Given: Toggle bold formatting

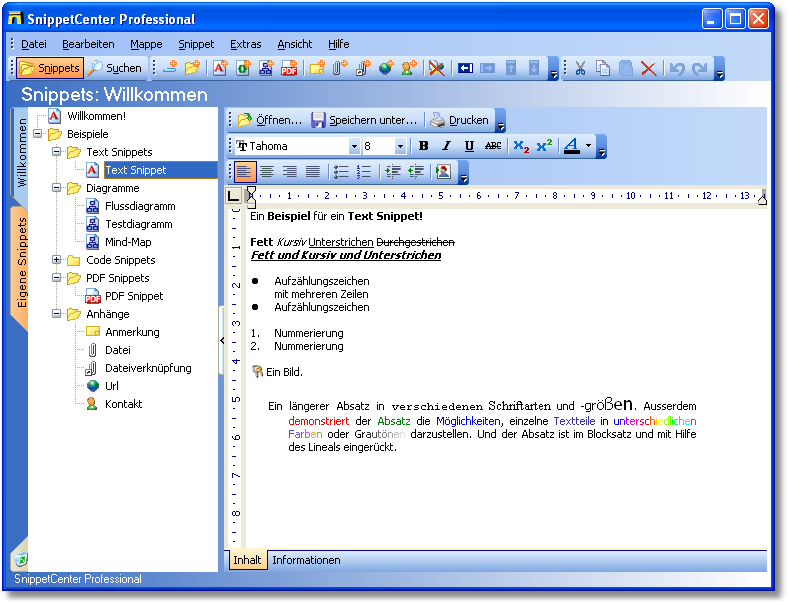Looking at the screenshot, I should tap(423, 146).
